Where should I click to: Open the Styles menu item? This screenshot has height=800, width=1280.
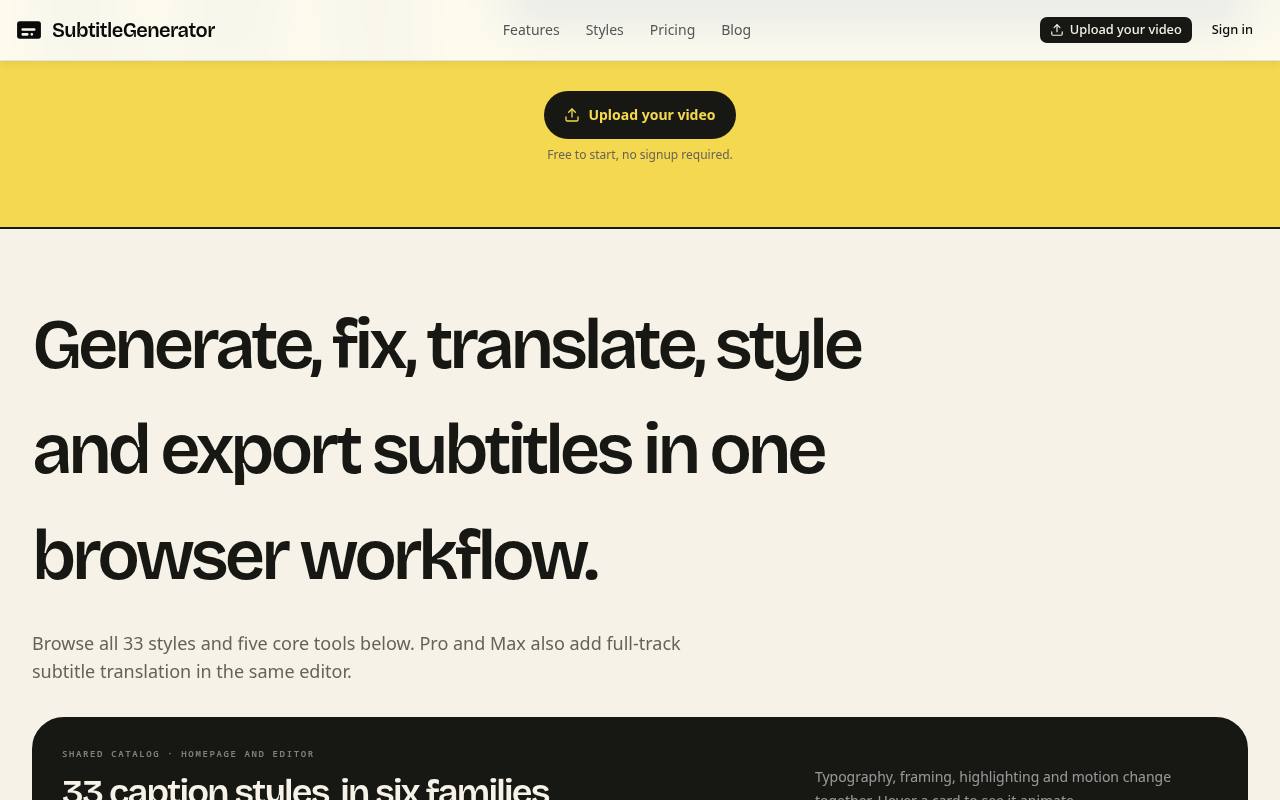click(604, 30)
